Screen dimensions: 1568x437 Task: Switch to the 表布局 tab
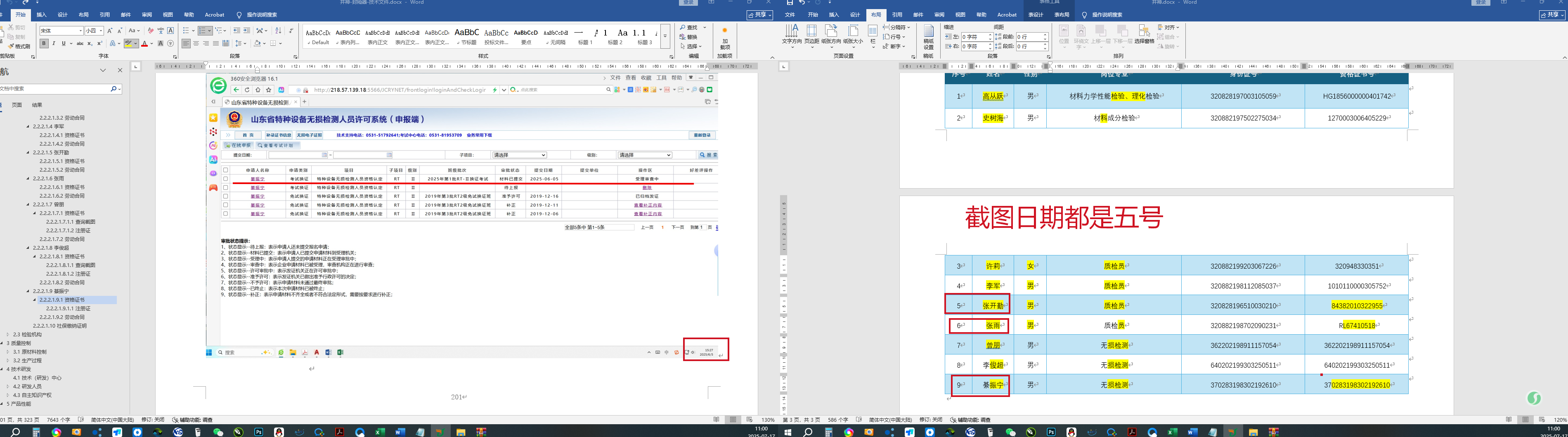pos(1062,14)
